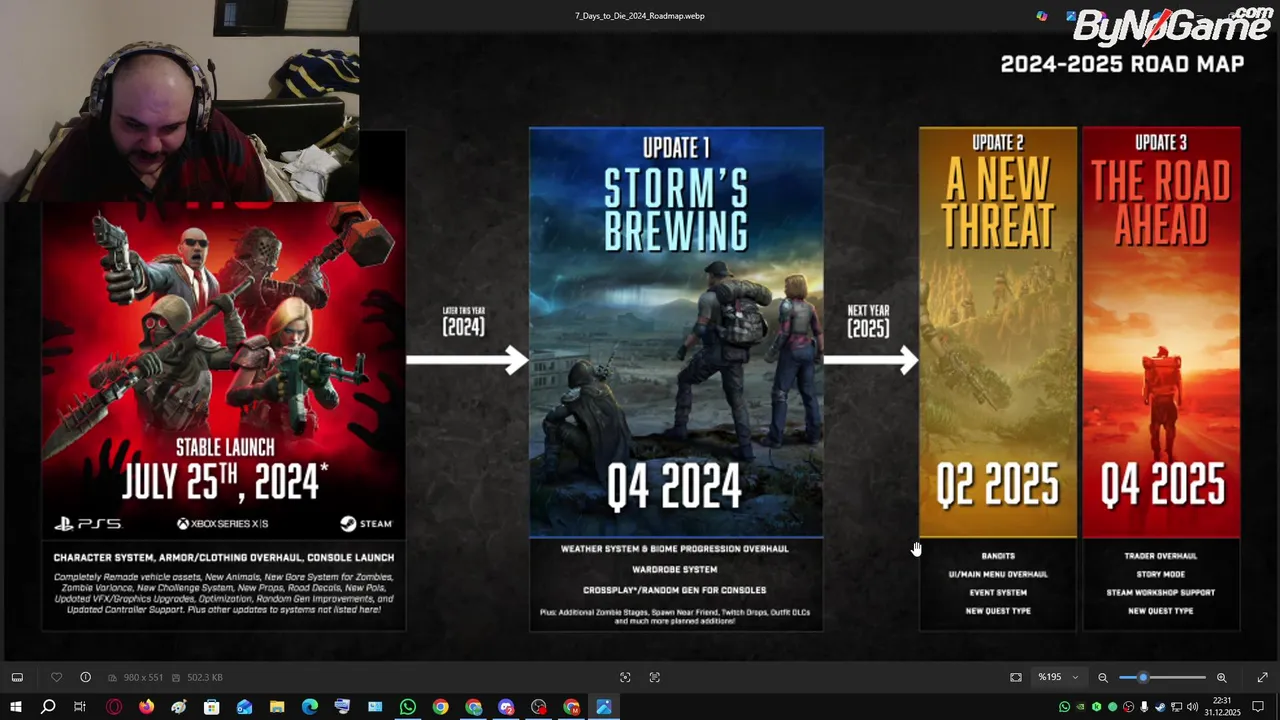Image resolution: width=1280 pixels, height=720 pixels.
Task: Open the %195 zoom level dropdown
Action: pos(1058,677)
